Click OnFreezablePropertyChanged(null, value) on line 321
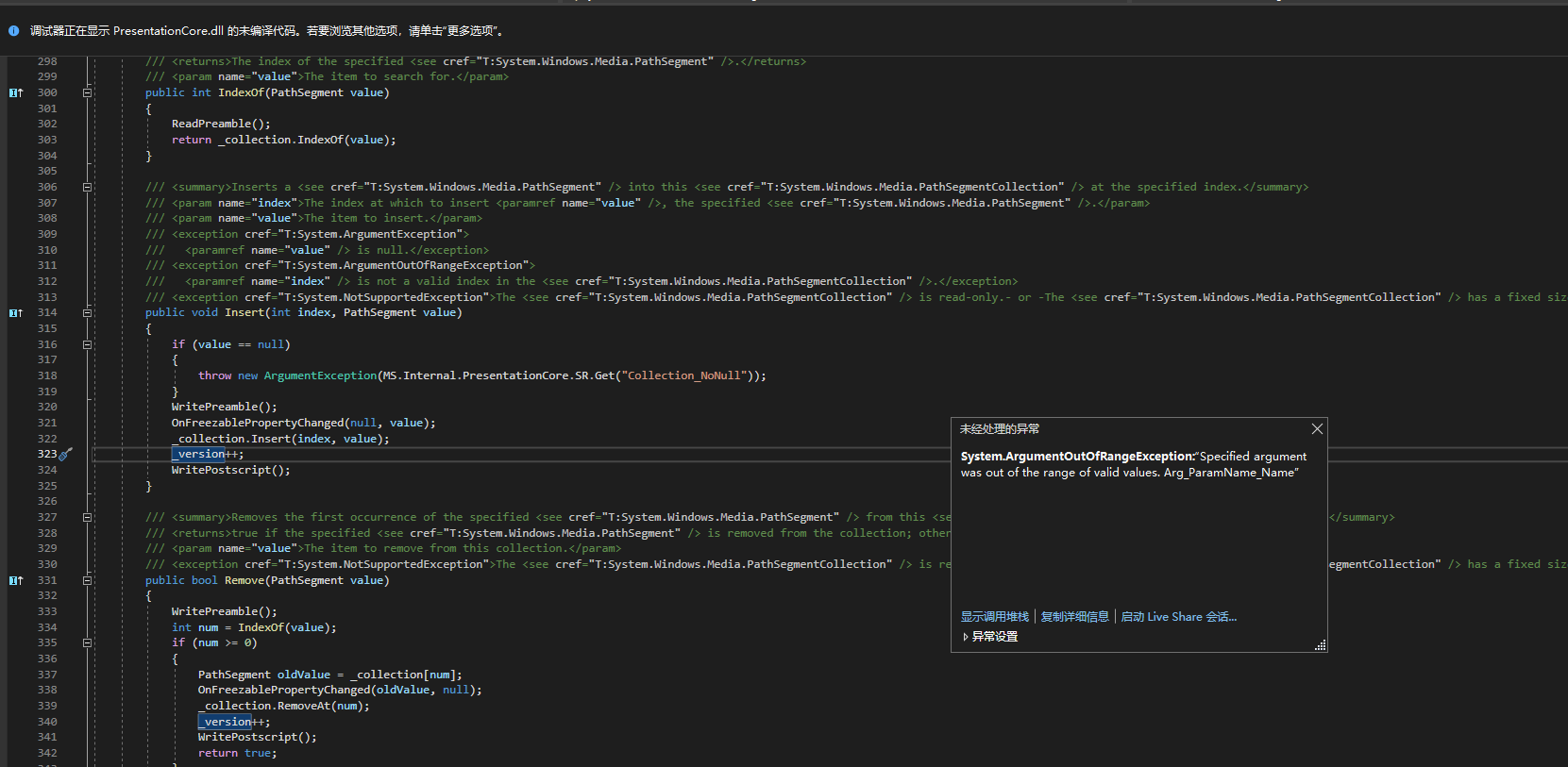Screen dimensions: 1568x767 303,423
